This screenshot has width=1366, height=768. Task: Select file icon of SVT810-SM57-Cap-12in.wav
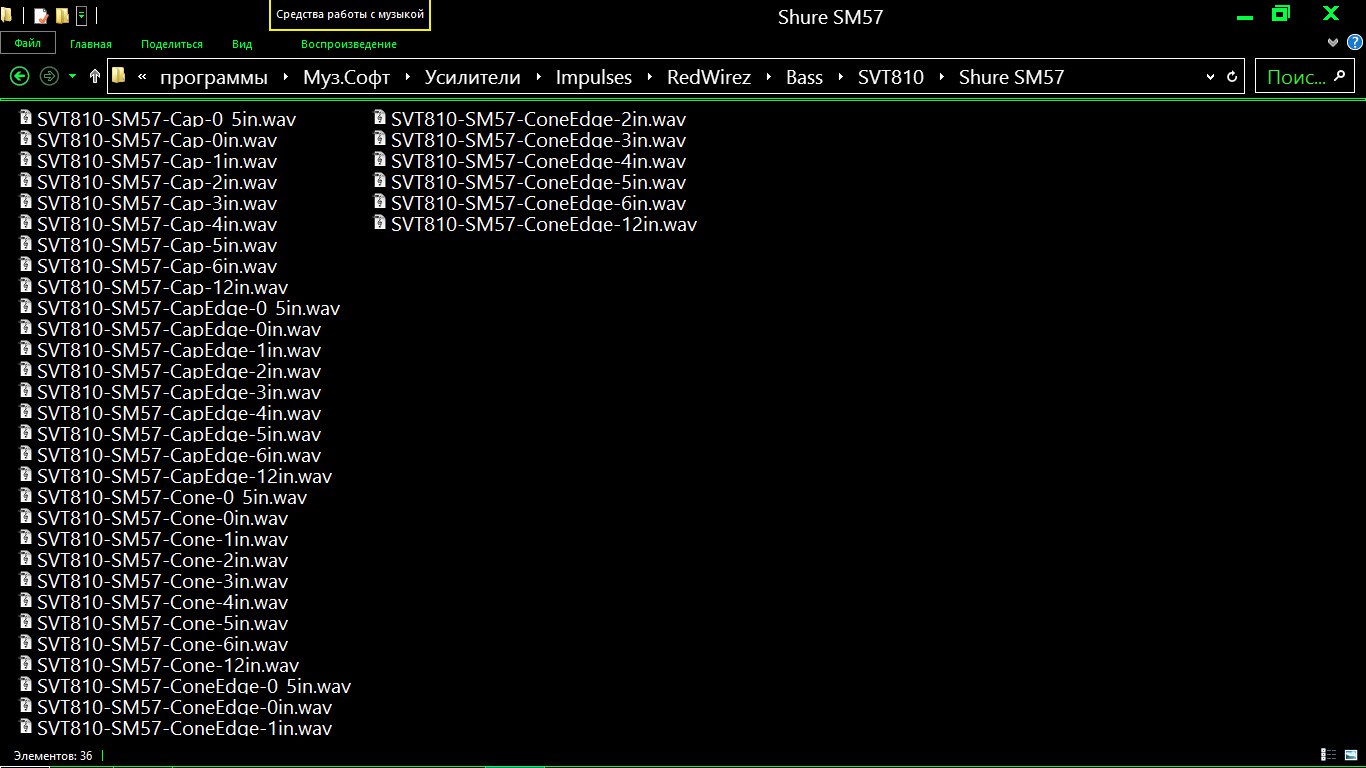(26, 286)
